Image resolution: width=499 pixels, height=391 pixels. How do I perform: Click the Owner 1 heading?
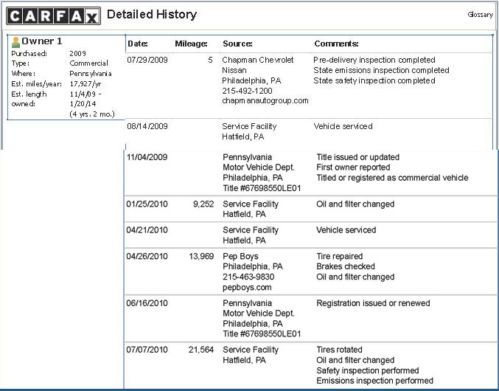click(x=42, y=41)
